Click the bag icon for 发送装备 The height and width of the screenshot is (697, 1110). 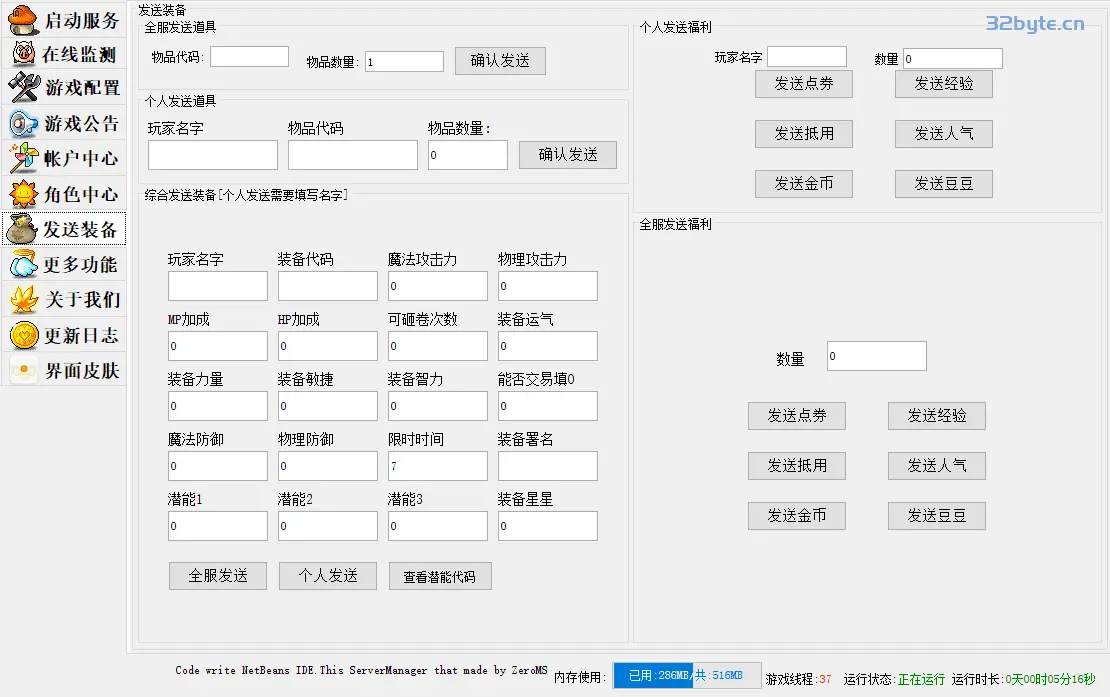pos(22,229)
